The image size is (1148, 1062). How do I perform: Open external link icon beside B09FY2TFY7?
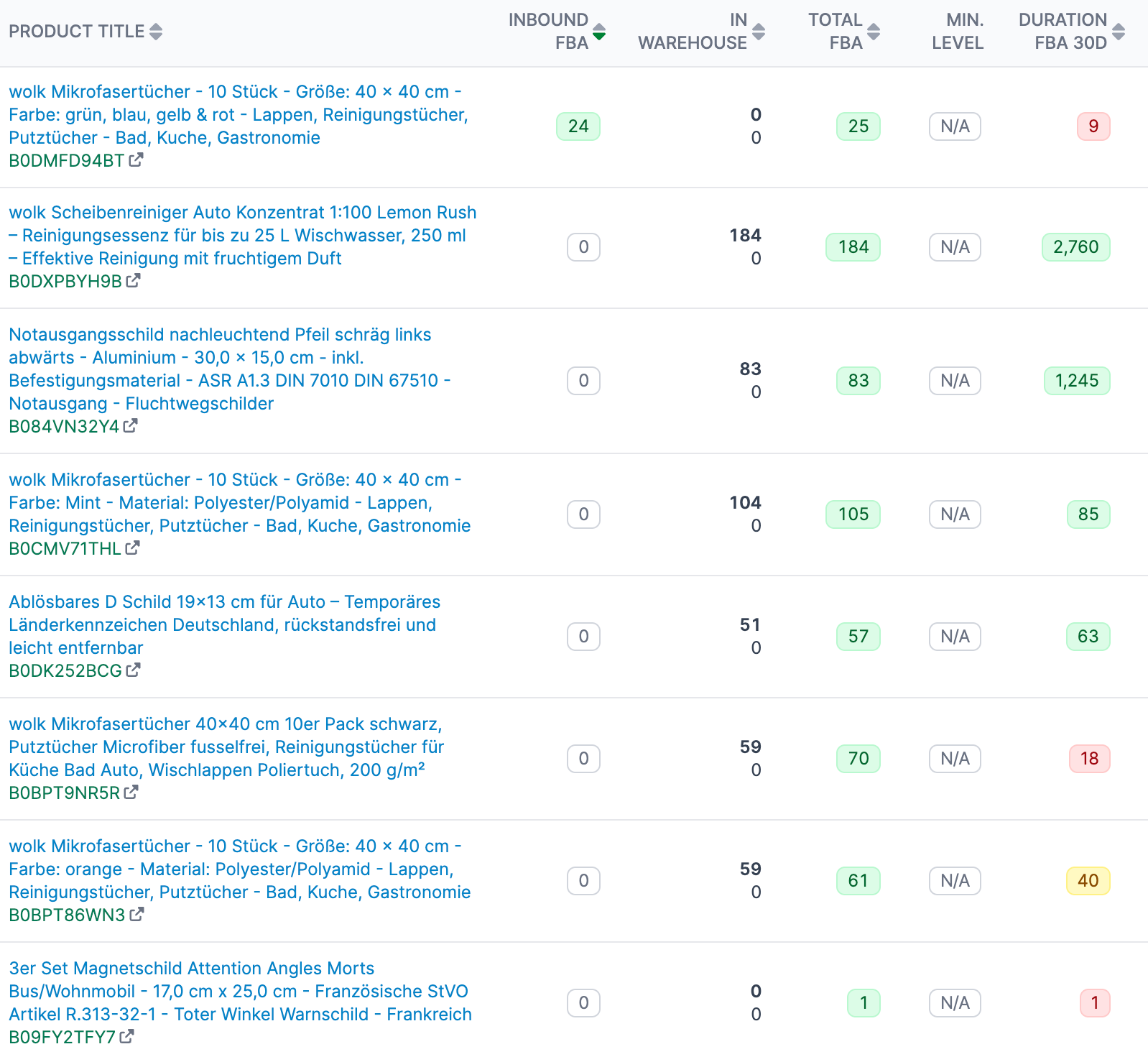pyautogui.click(x=126, y=1037)
